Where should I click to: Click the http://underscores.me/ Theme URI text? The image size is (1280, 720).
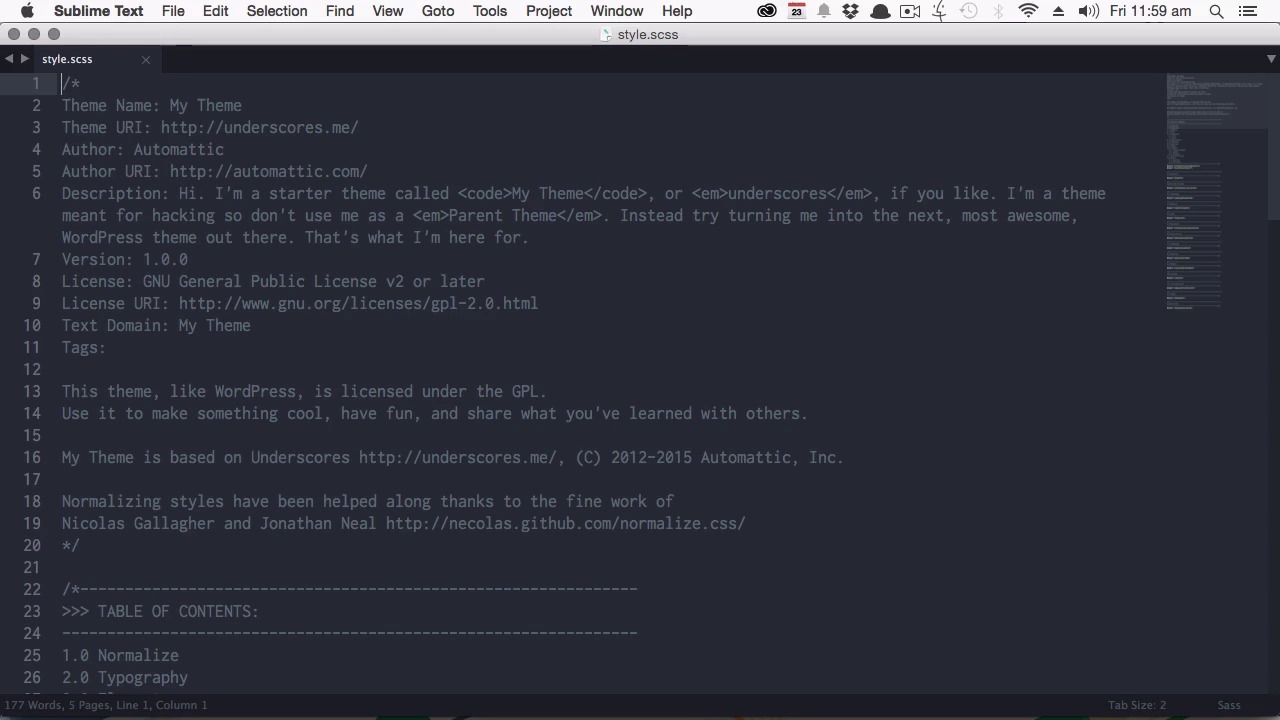pyautogui.click(x=260, y=127)
